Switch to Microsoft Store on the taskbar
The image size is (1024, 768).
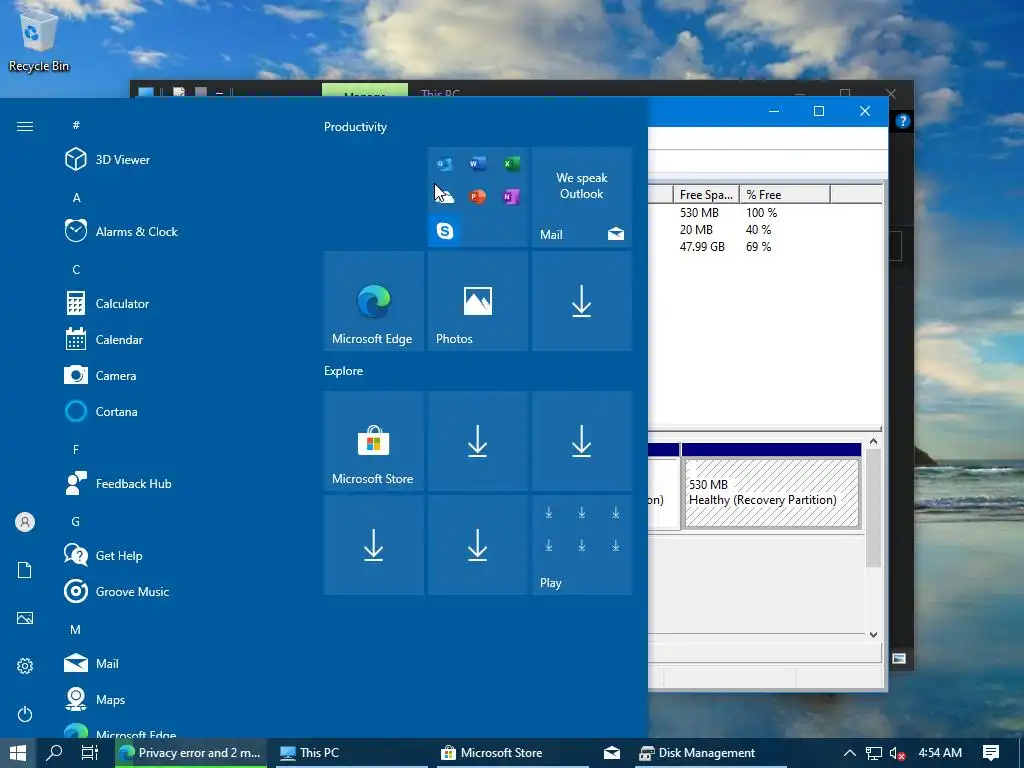coord(513,752)
